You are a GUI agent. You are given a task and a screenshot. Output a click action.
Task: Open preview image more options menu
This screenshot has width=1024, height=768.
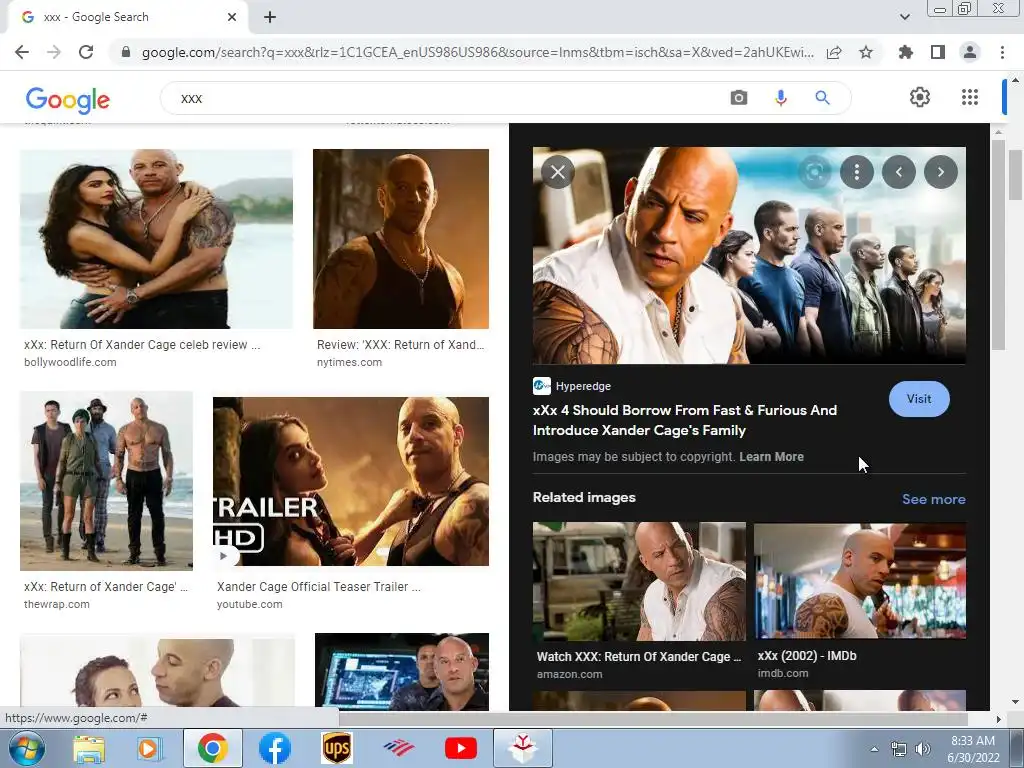tap(856, 172)
